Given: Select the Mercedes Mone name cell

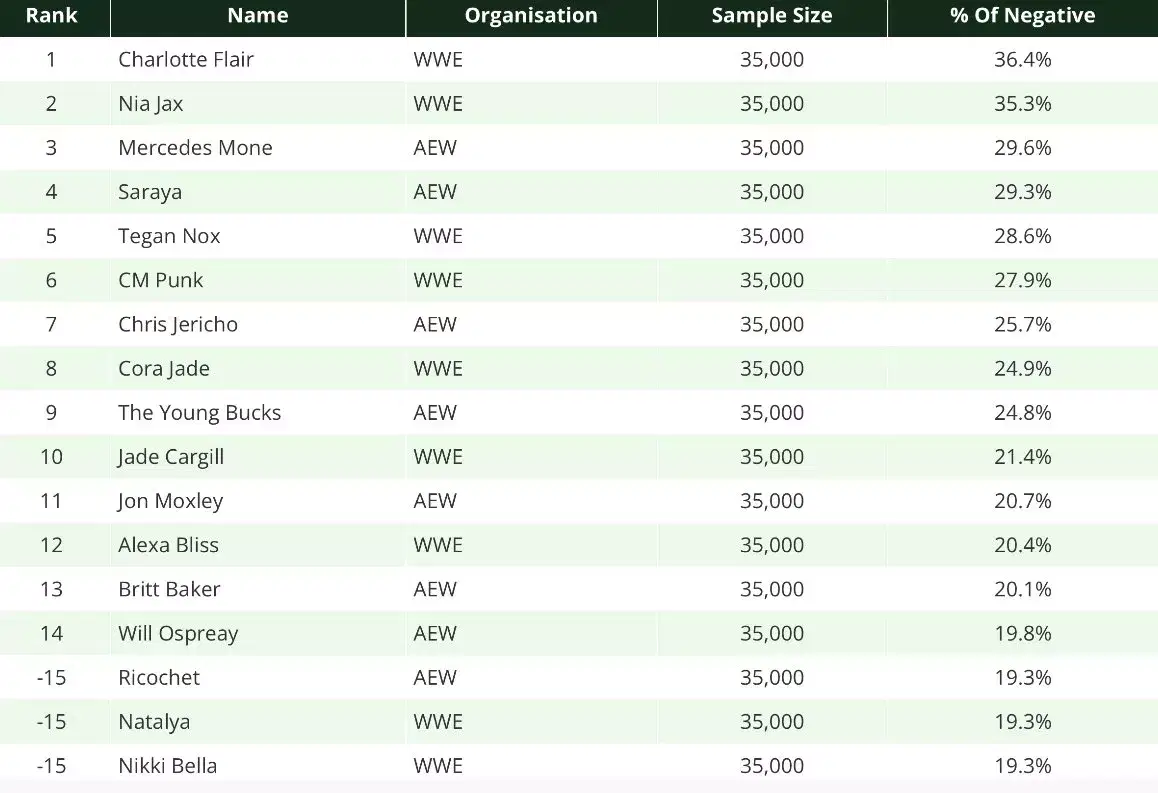Looking at the screenshot, I should [x=195, y=148].
